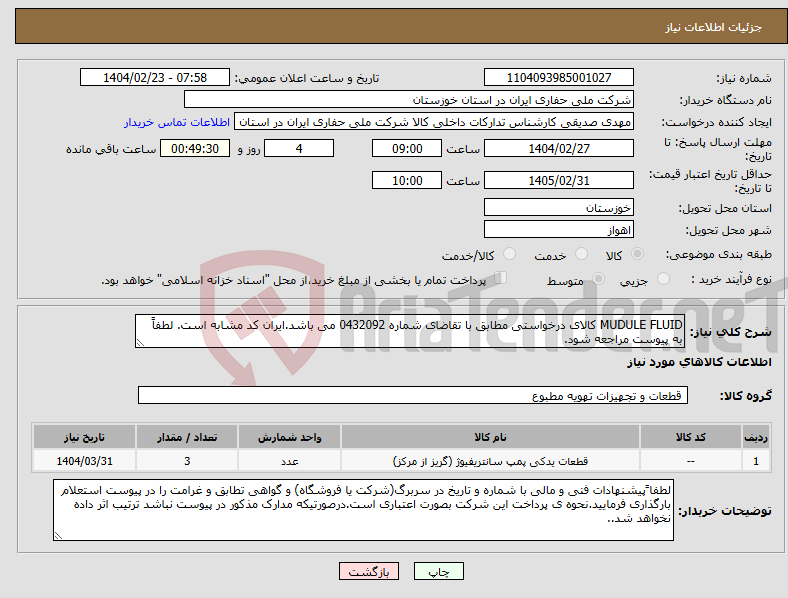Click the unit cell عدد
This screenshot has height=598, width=788.
coord(289,461)
